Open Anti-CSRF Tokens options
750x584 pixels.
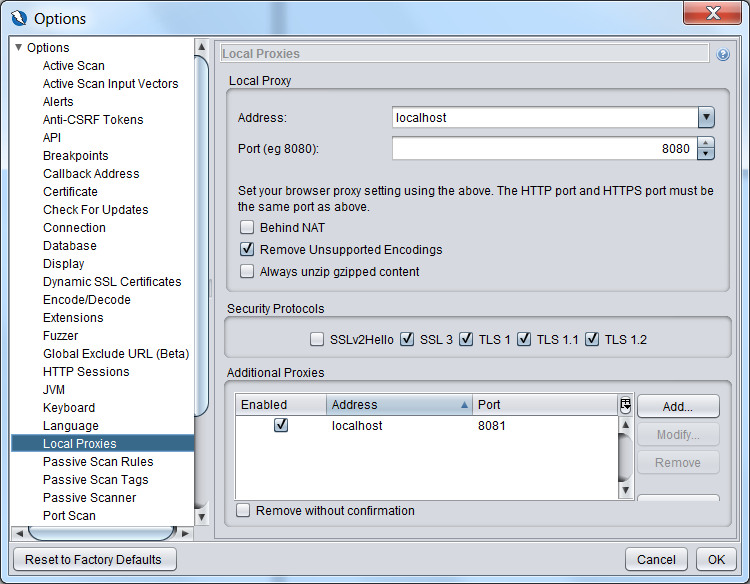coord(93,120)
